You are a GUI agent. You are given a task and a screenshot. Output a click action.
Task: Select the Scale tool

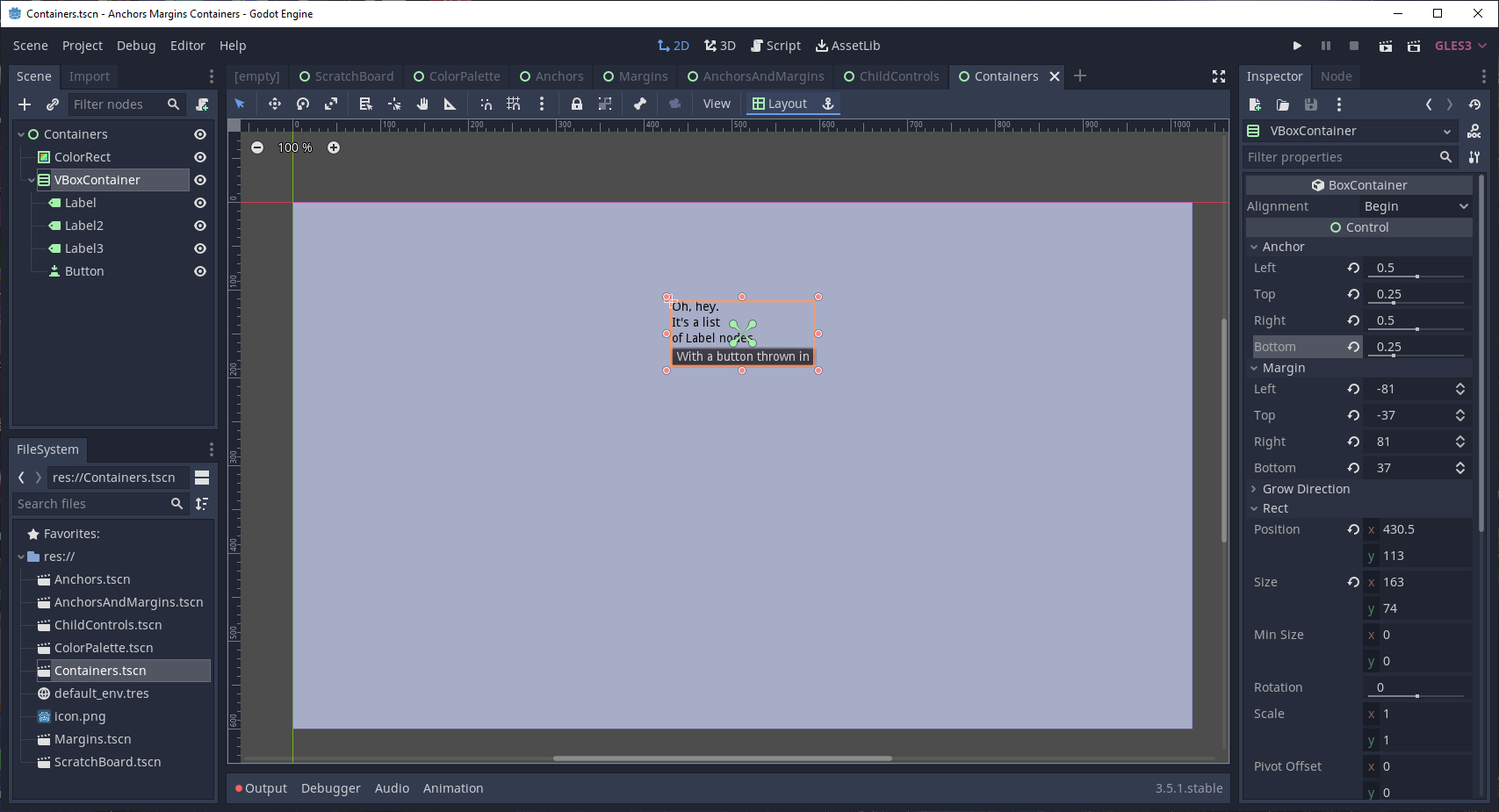click(332, 104)
